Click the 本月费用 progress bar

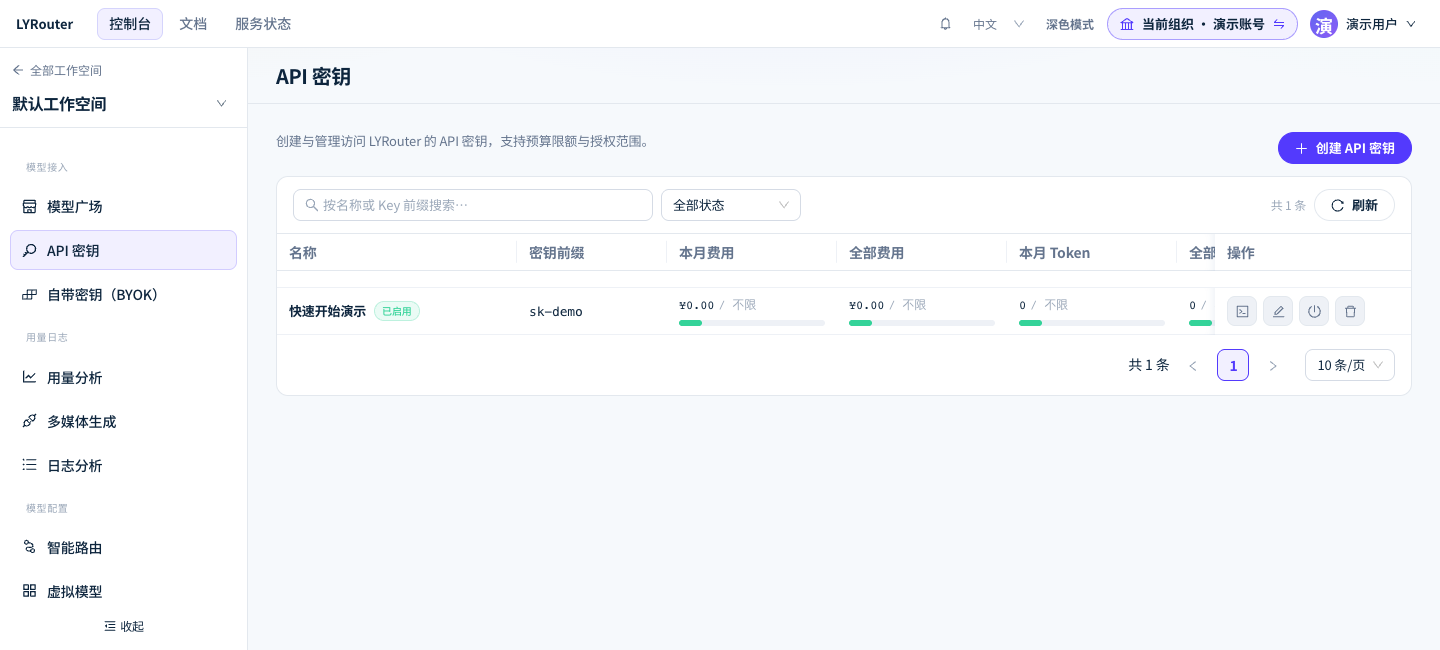(x=752, y=323)
